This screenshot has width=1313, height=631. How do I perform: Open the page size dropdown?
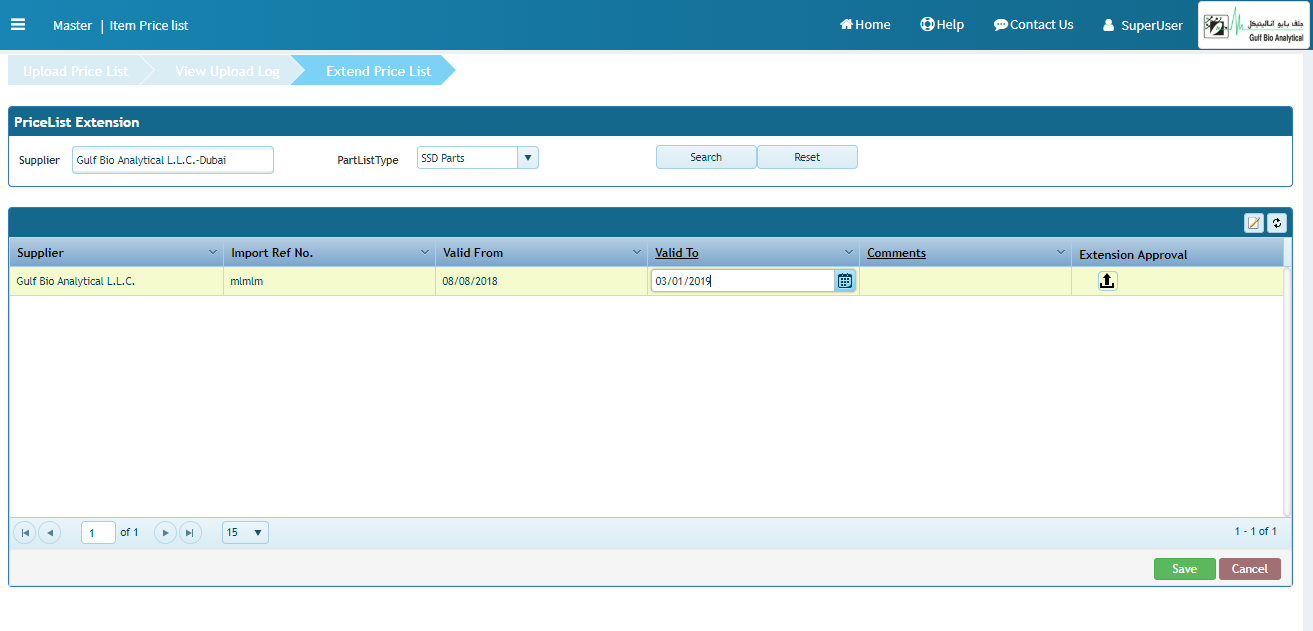tap(245, 533)
